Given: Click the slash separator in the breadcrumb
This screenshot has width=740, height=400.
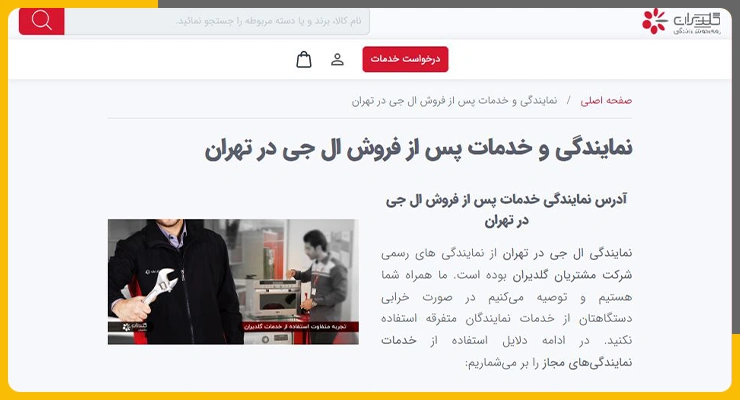Looking at the screenshot, I should pyautogui.click(x=569, y=100).
